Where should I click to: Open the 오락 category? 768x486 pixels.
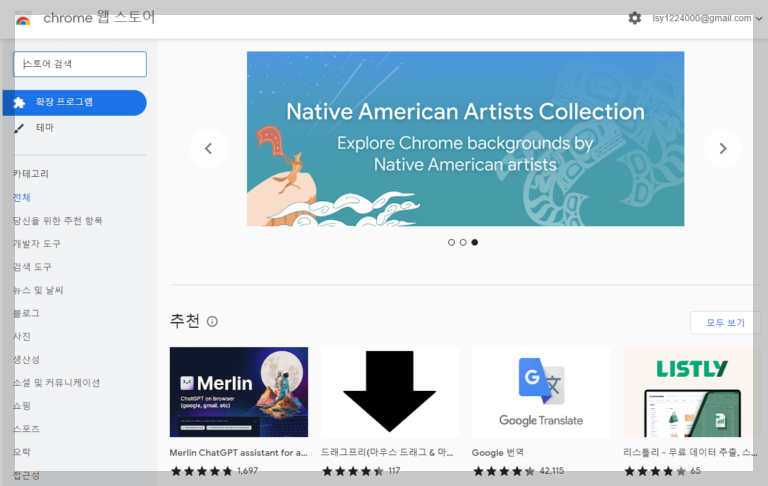tap(22, 452)
